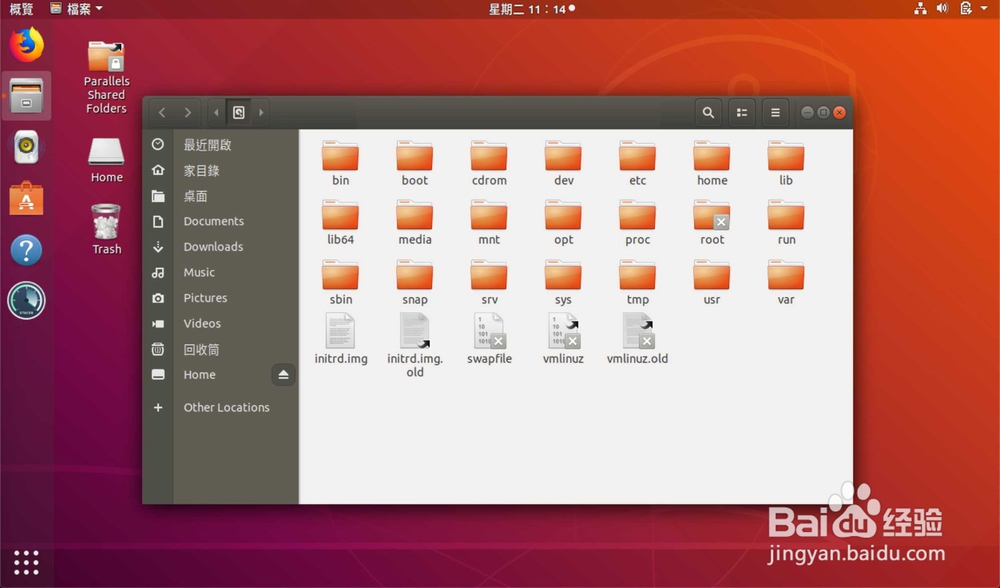Screen dimensions: 1000x588
Task: Open 最近開啟 in the sidebar
Action: [x=221, y=145]
